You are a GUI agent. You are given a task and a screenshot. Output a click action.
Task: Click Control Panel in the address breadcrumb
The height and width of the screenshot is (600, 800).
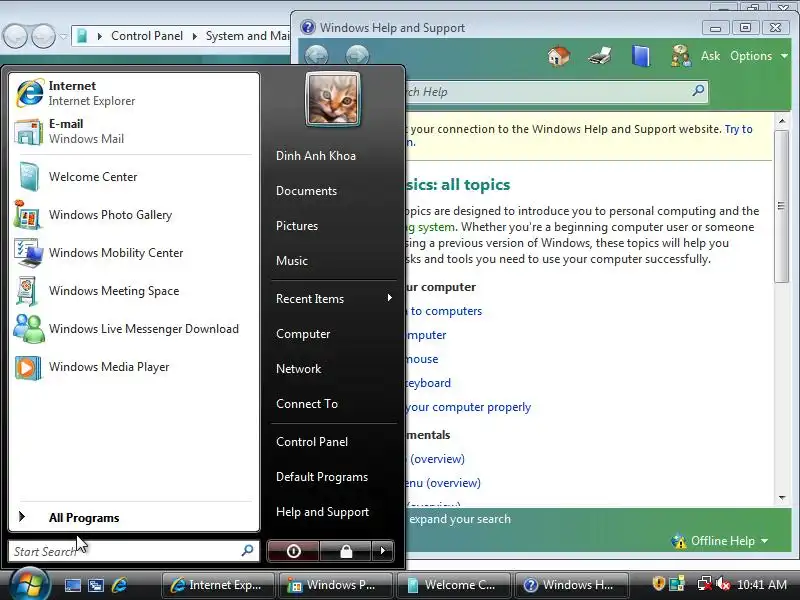point(147,36)
